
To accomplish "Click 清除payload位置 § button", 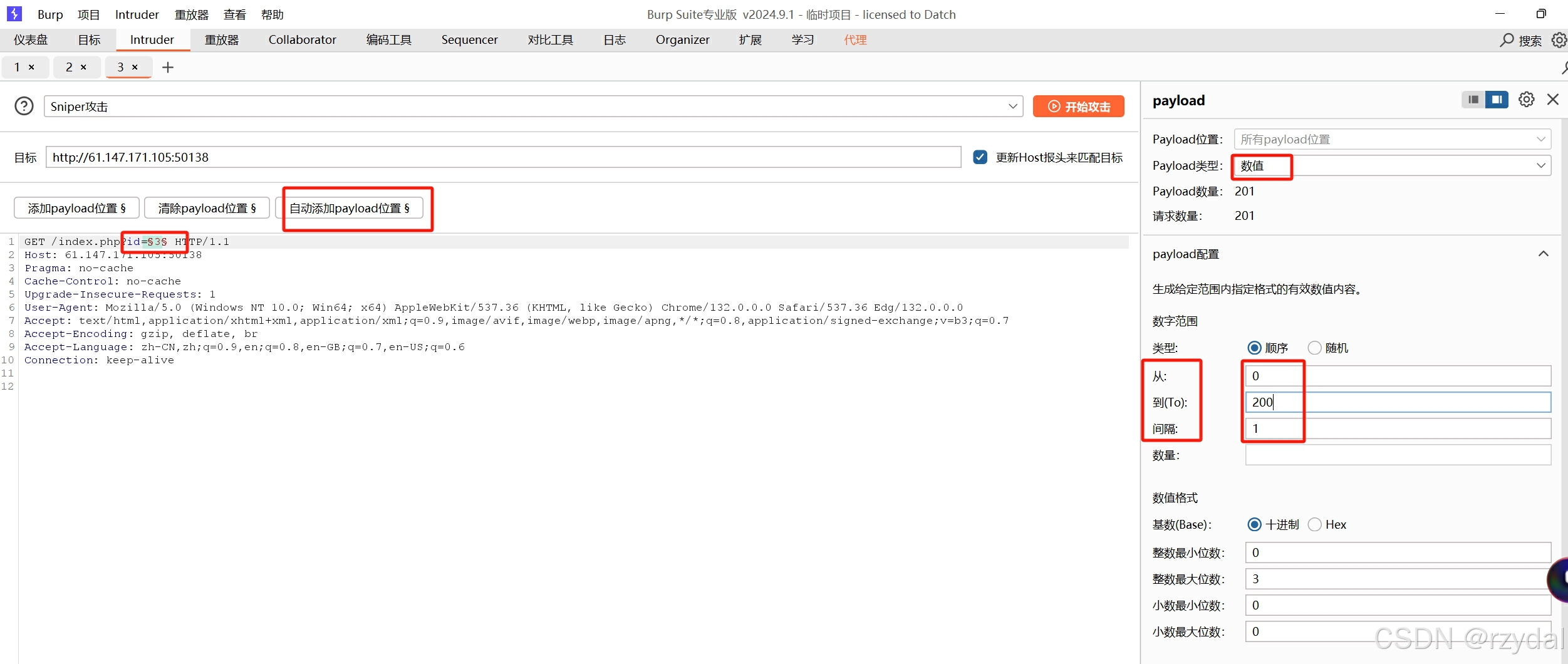I will 207,208.
